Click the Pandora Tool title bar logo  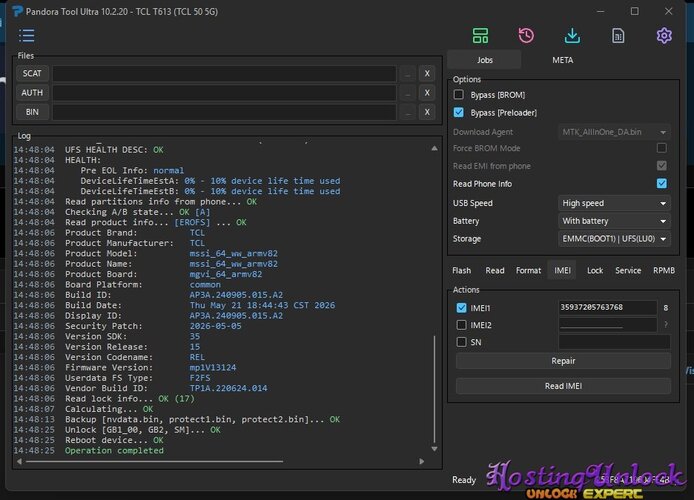pyautogui.click(x=17, y=11)
